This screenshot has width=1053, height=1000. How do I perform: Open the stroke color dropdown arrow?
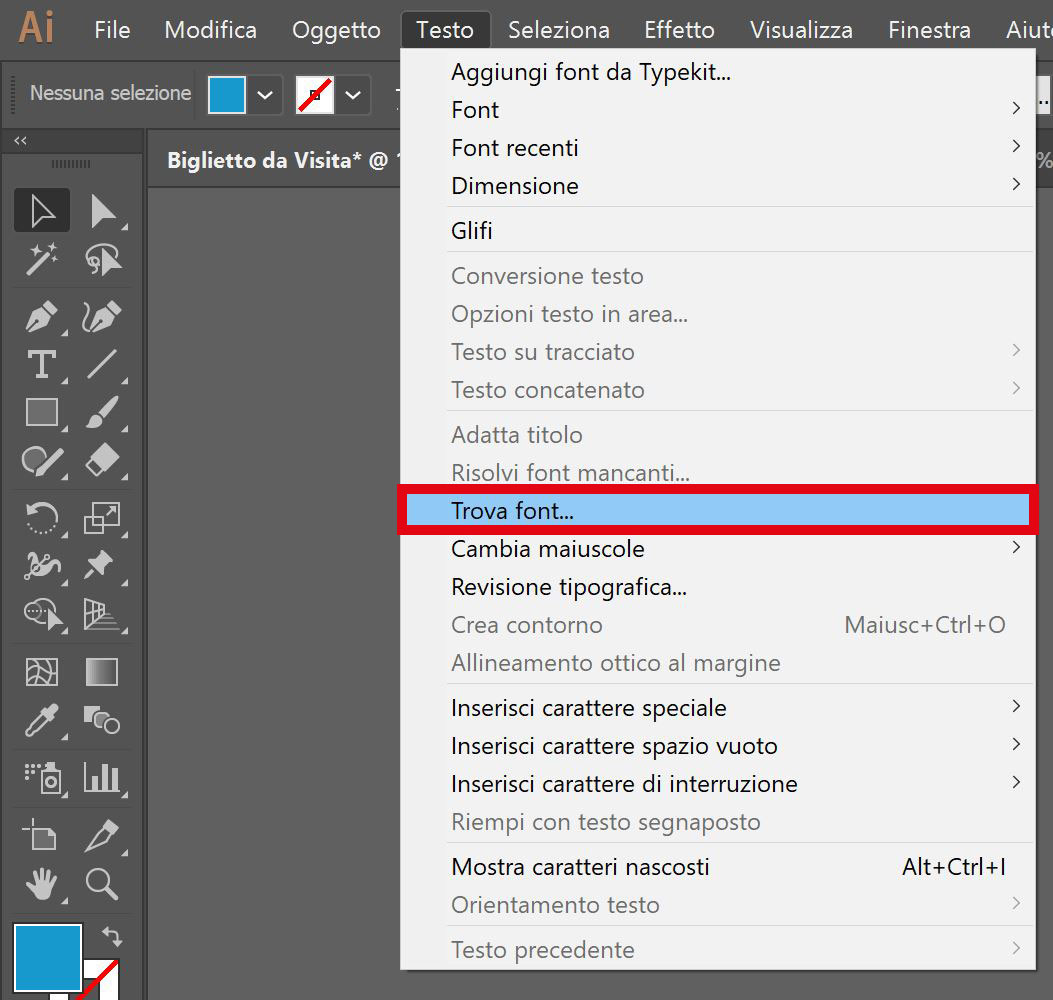pos(353,95)
